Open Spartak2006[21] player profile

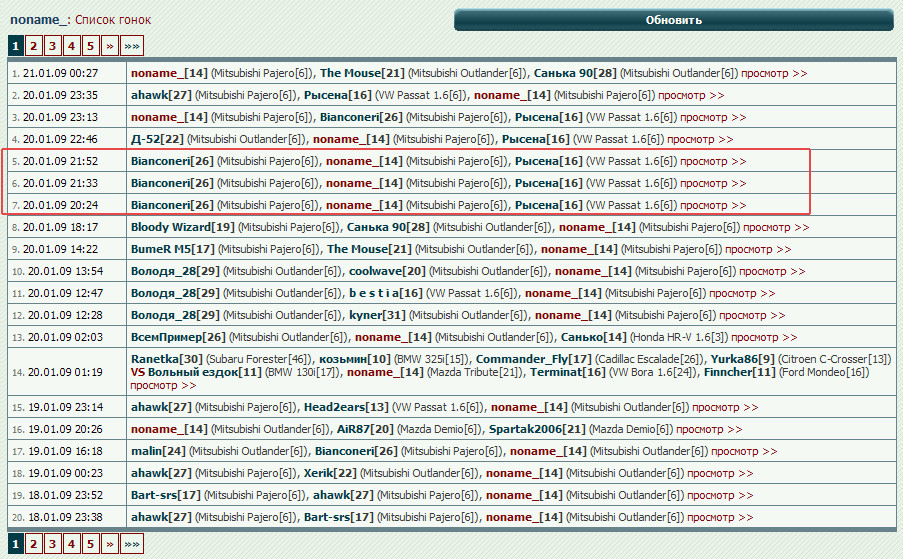537,429
